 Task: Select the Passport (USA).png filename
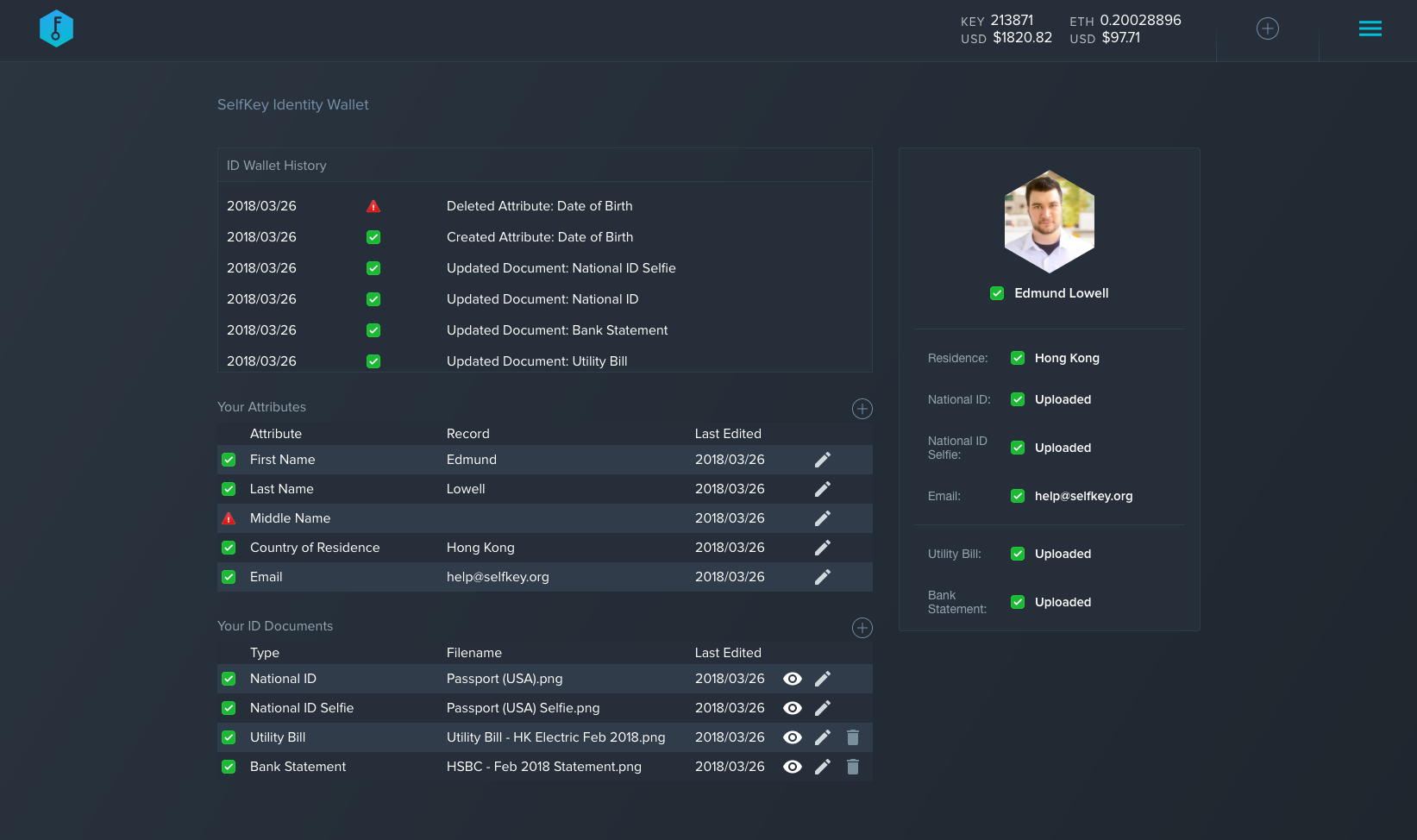pos(505,679)
